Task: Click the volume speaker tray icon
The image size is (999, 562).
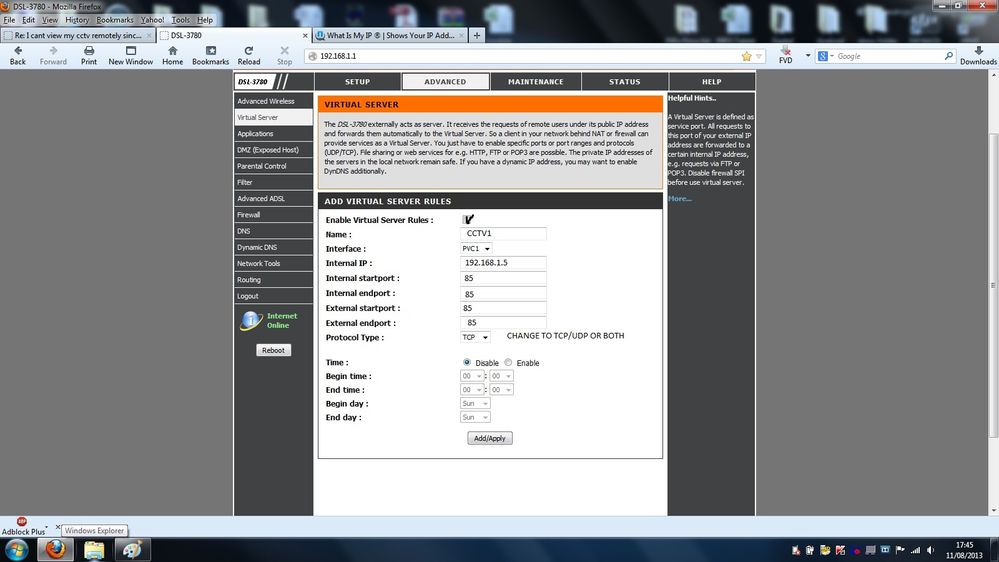Action: click(931, 550)
